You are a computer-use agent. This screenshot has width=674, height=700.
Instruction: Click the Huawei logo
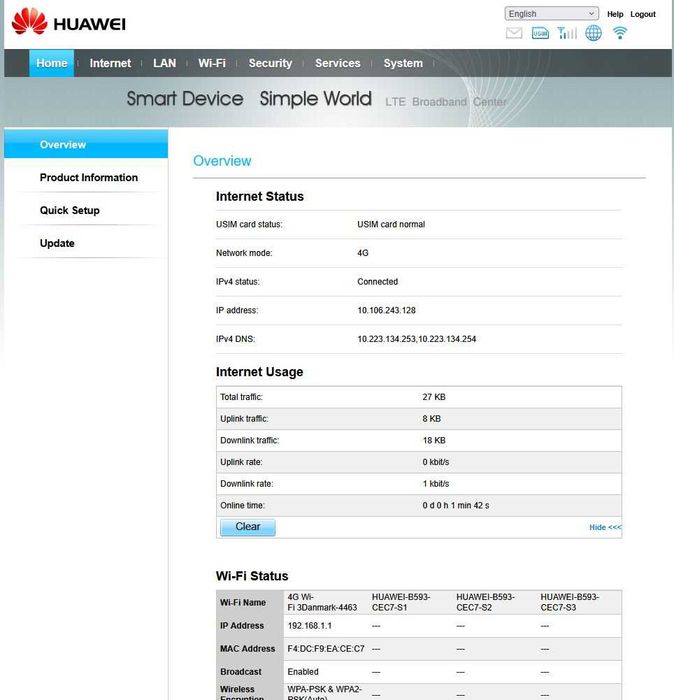(x=69, y=22)
